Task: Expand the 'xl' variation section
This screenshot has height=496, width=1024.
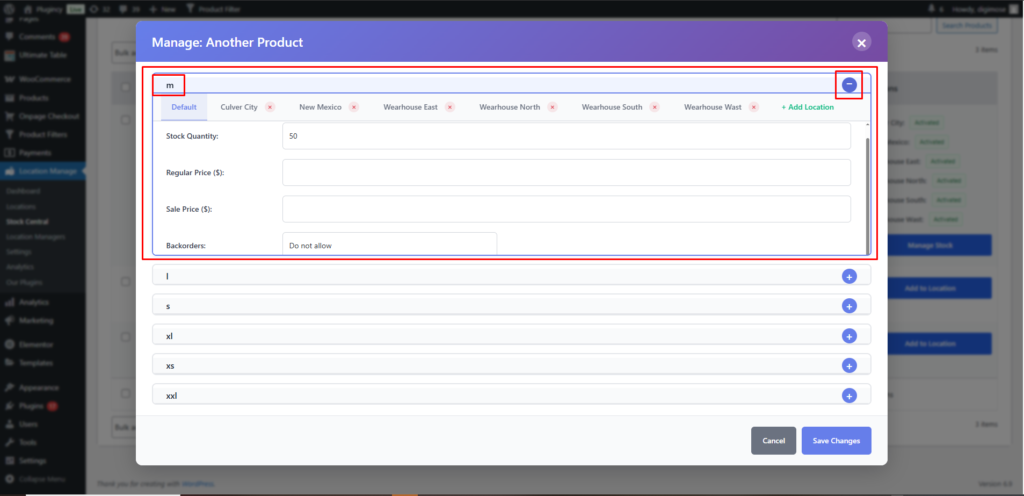Action: [x=849, y=336]
